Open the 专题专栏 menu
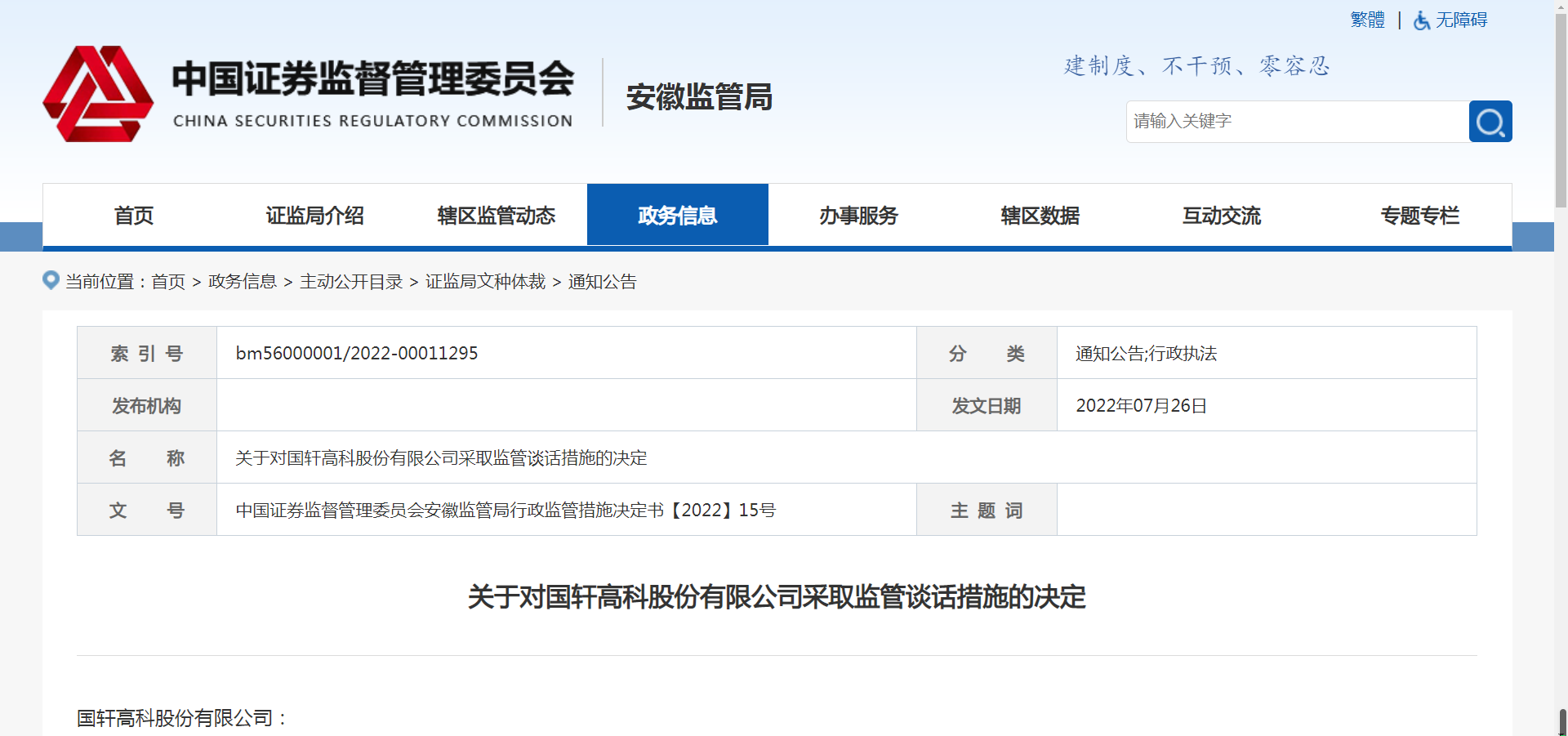The height and width of the screenshot is (736, 1568). tap(1420, 216)
